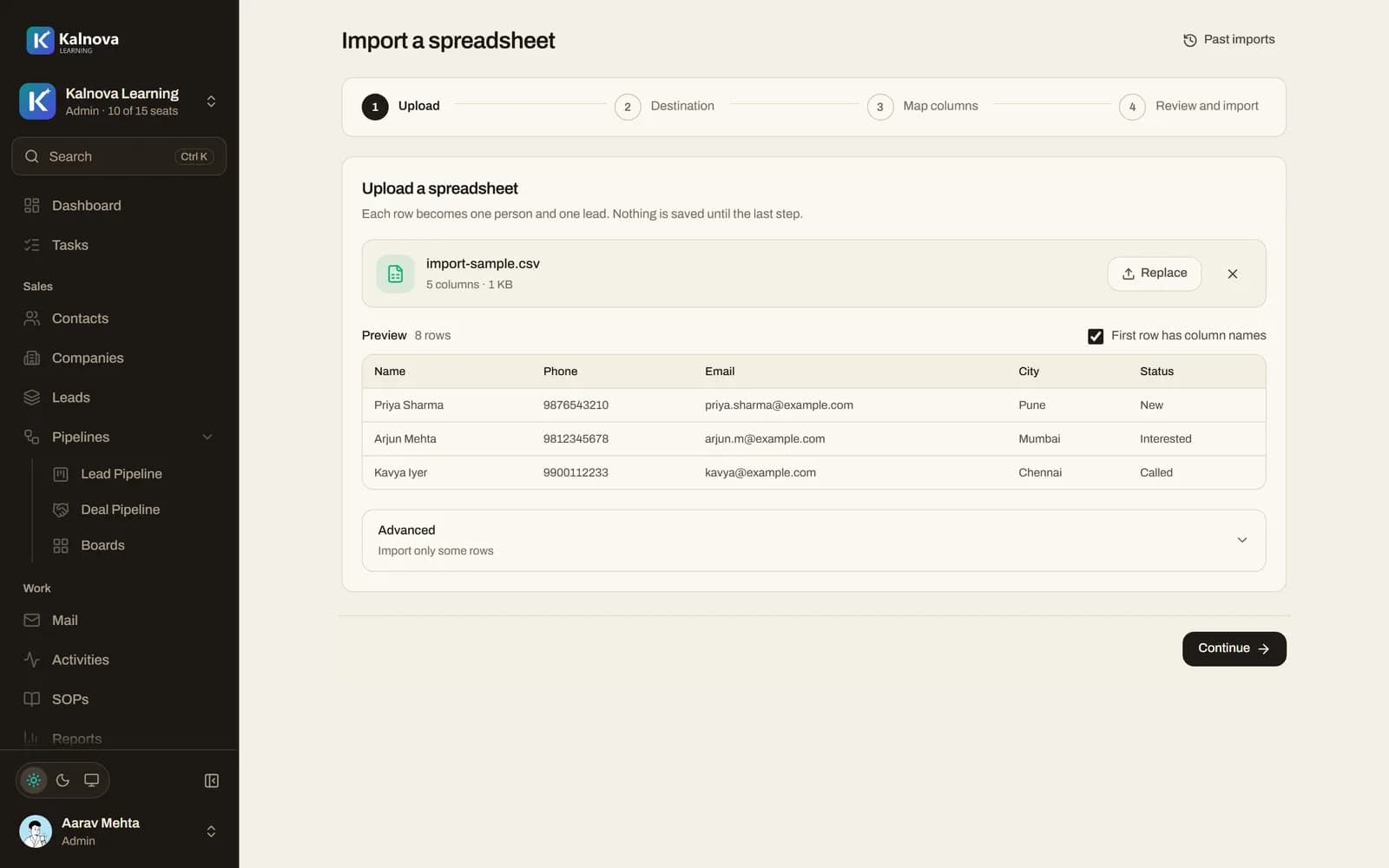Open Aarav Mehta user menu
The width and height of the screenshot is (1389, 868).
click(119, 832)
